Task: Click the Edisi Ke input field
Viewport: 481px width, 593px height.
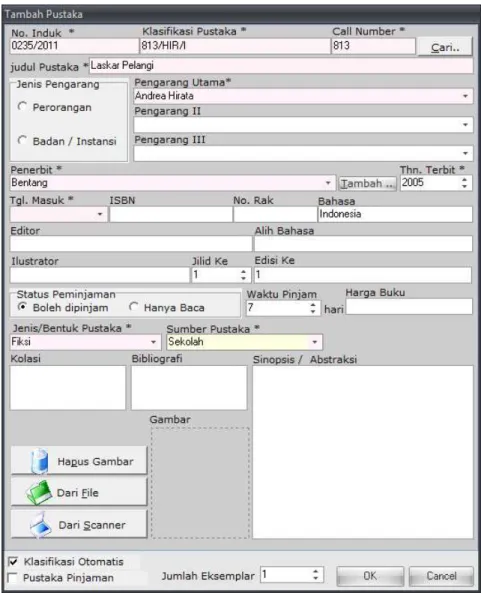Action: pyautogui.click(x=363, y=275)
